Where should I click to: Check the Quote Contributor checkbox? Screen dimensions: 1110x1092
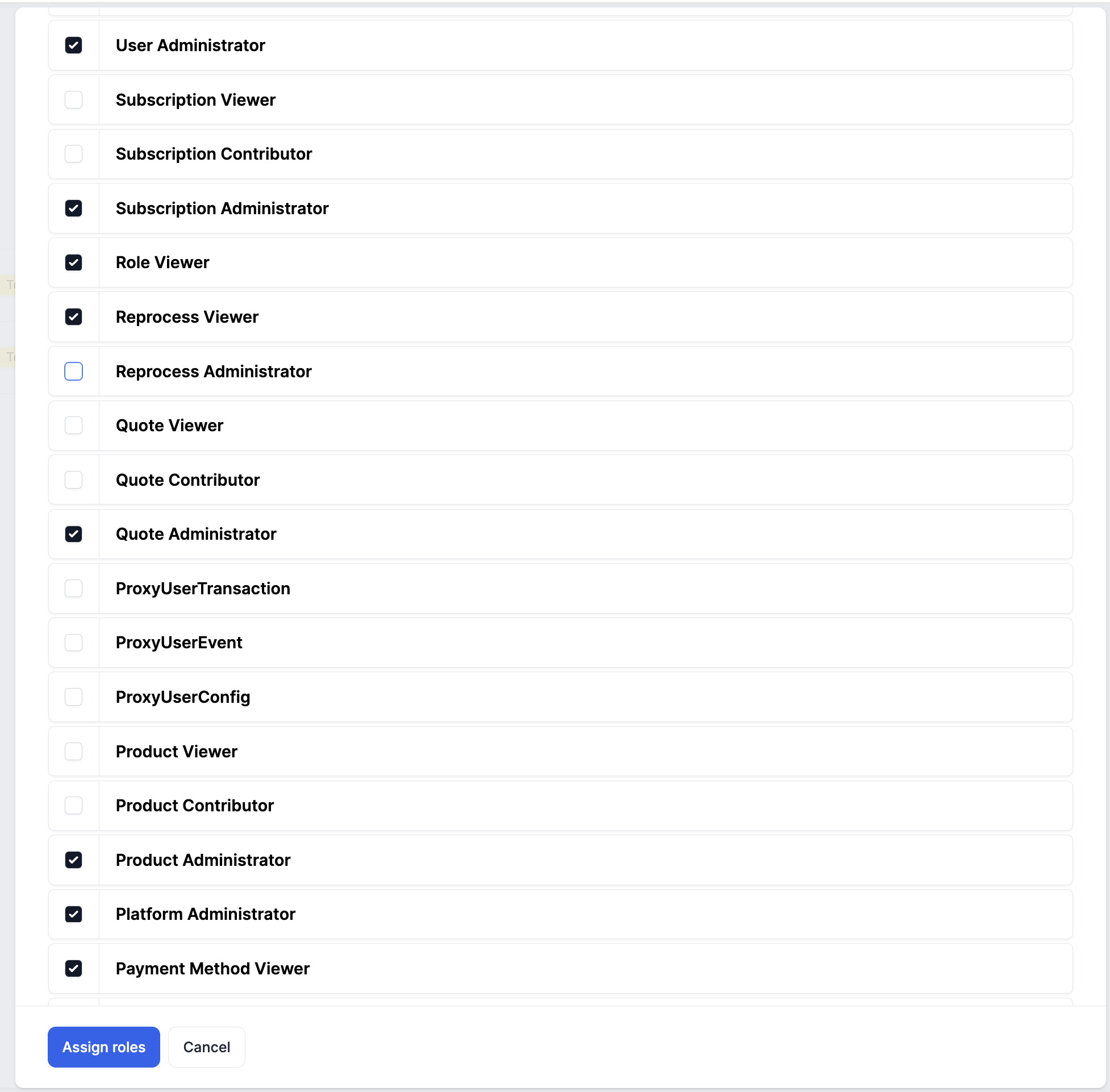[73, 480]
